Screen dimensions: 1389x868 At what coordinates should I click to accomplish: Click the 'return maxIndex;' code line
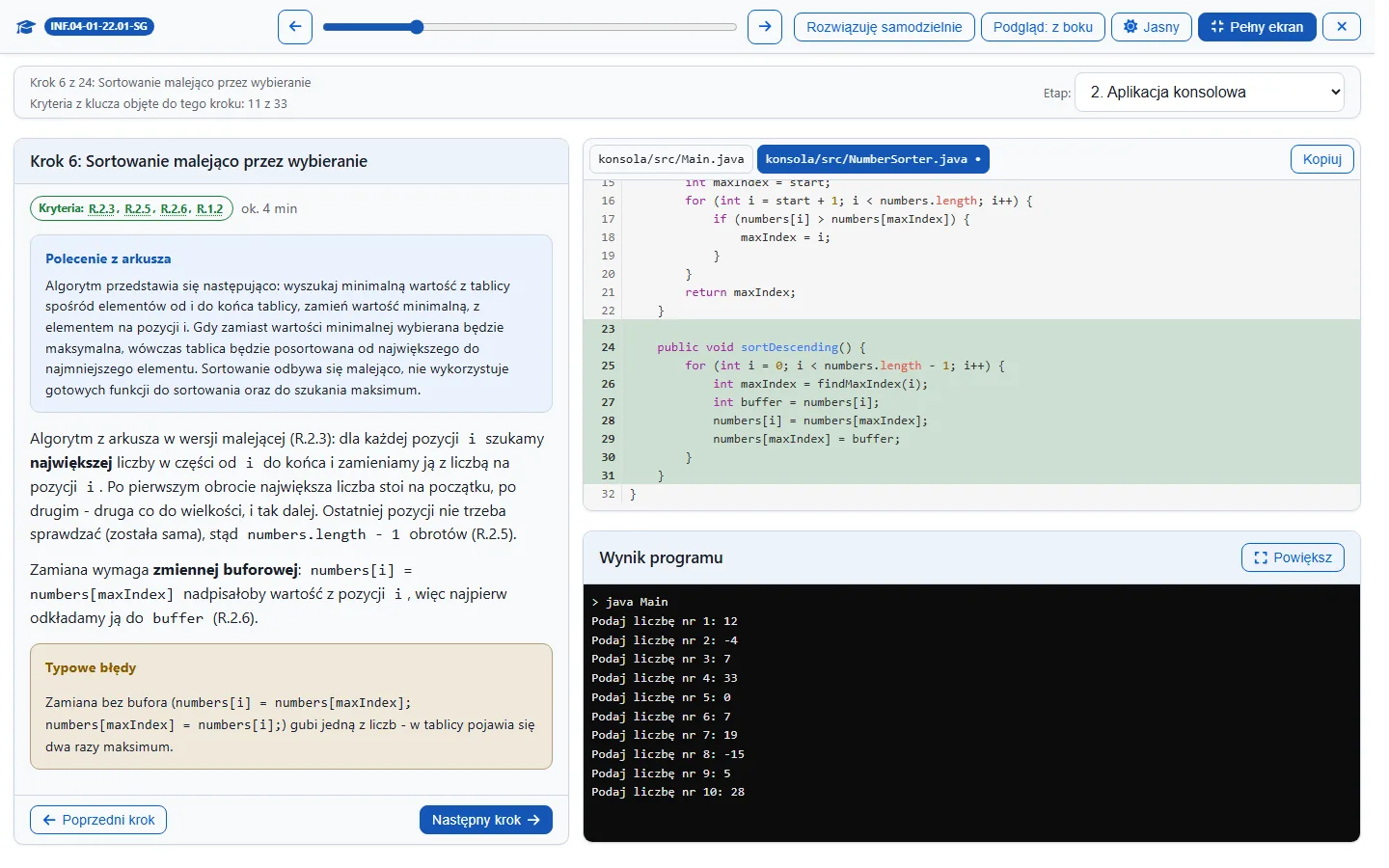pos(740,292)
